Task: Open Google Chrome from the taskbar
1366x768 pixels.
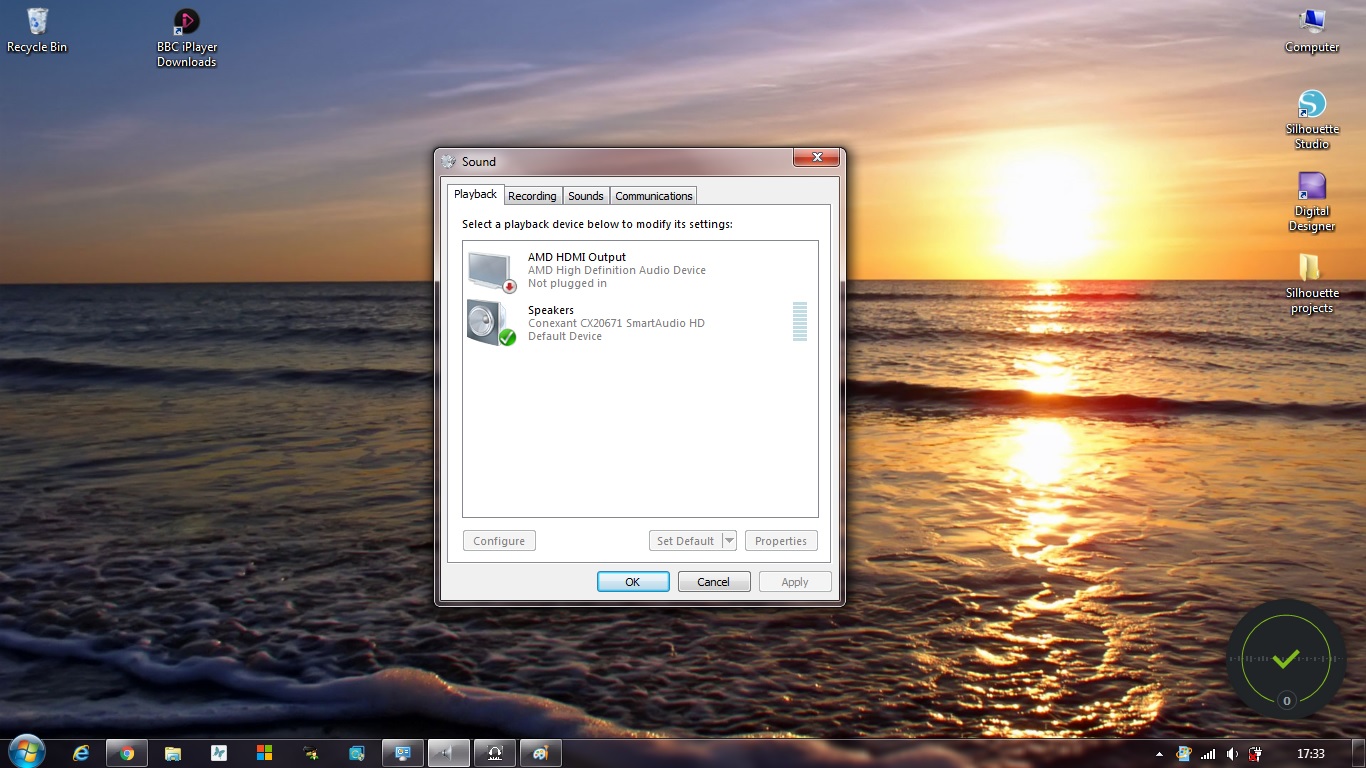Action: coord(127,753)
